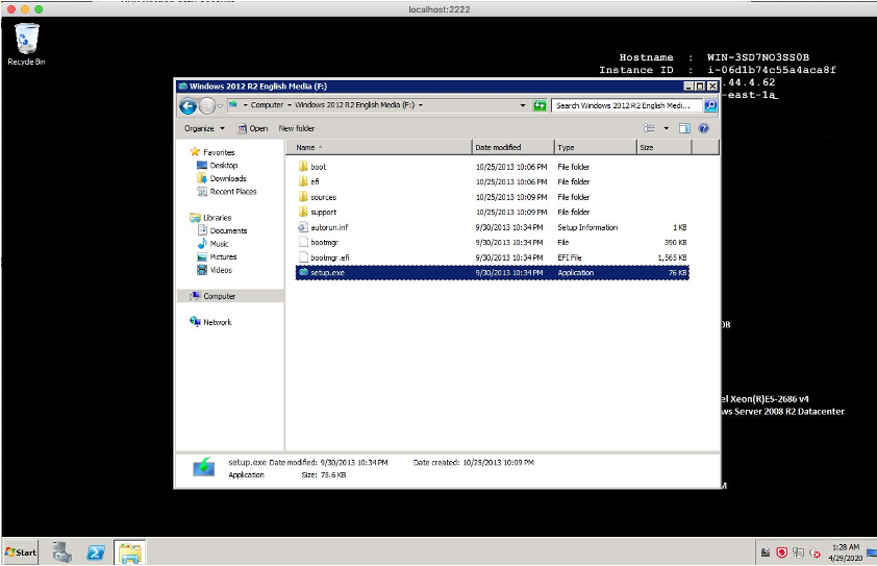
Task: Click the taskbar clock showing 1:28 AM
Action: coord(845,553)
